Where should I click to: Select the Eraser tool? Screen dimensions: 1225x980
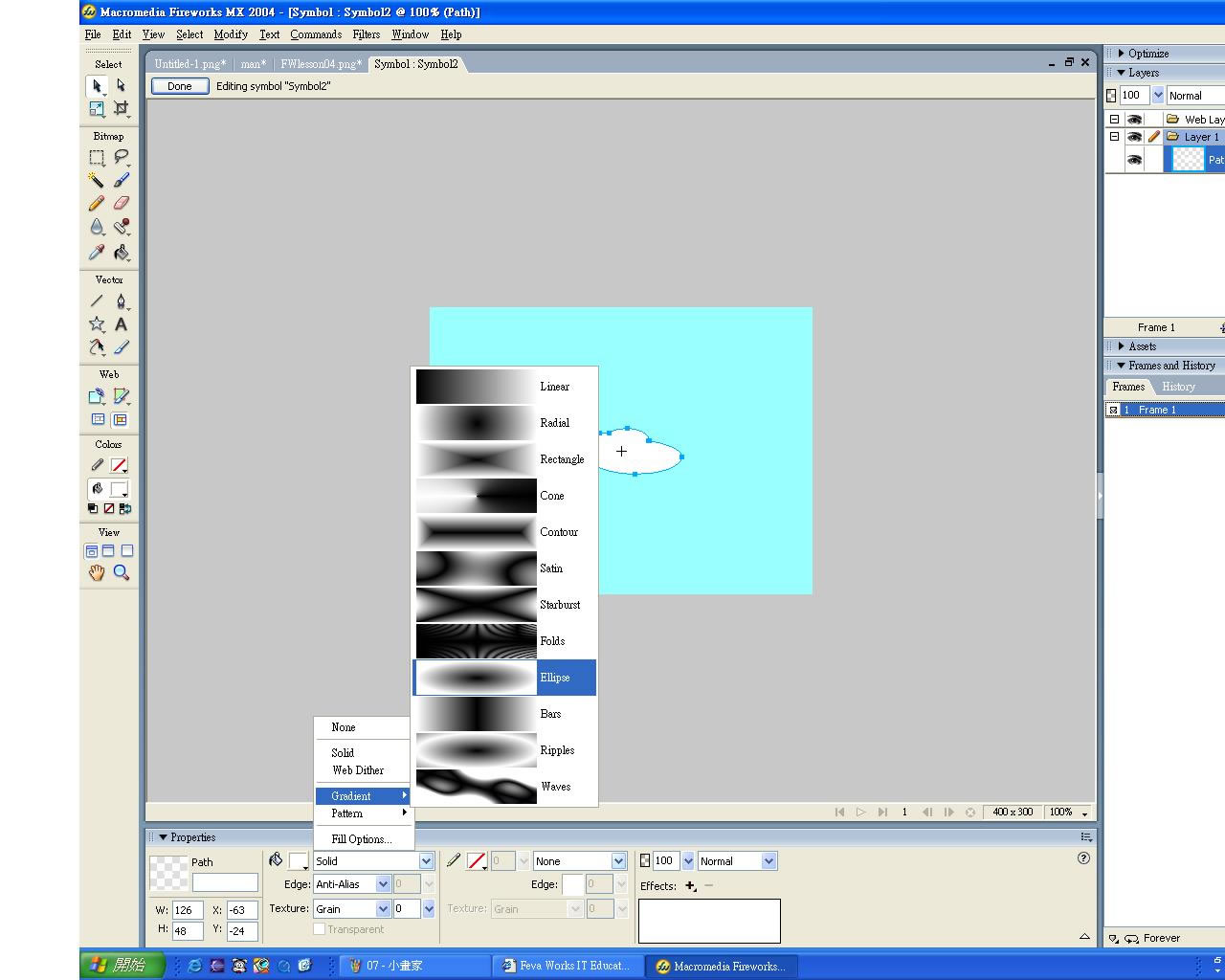pyautogui.click(x=121, y=203)
